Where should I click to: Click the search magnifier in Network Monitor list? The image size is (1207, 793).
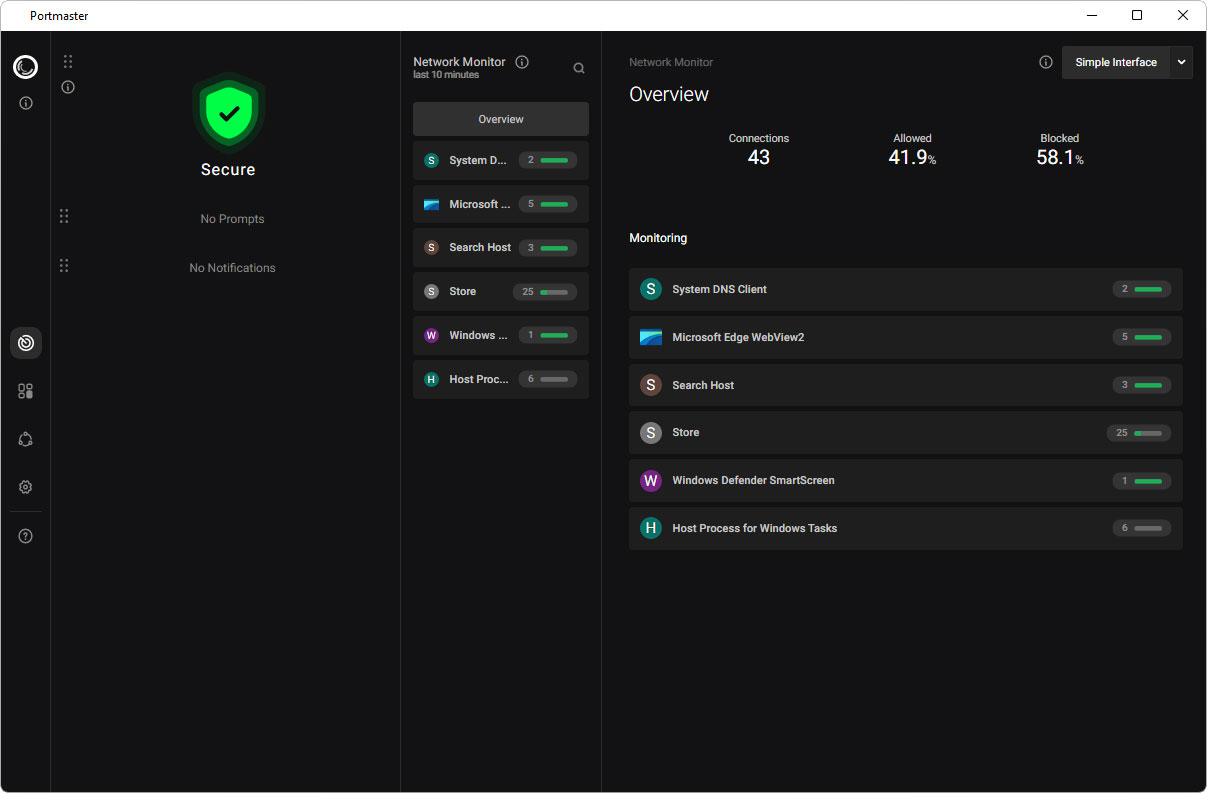tap(579, 68)
